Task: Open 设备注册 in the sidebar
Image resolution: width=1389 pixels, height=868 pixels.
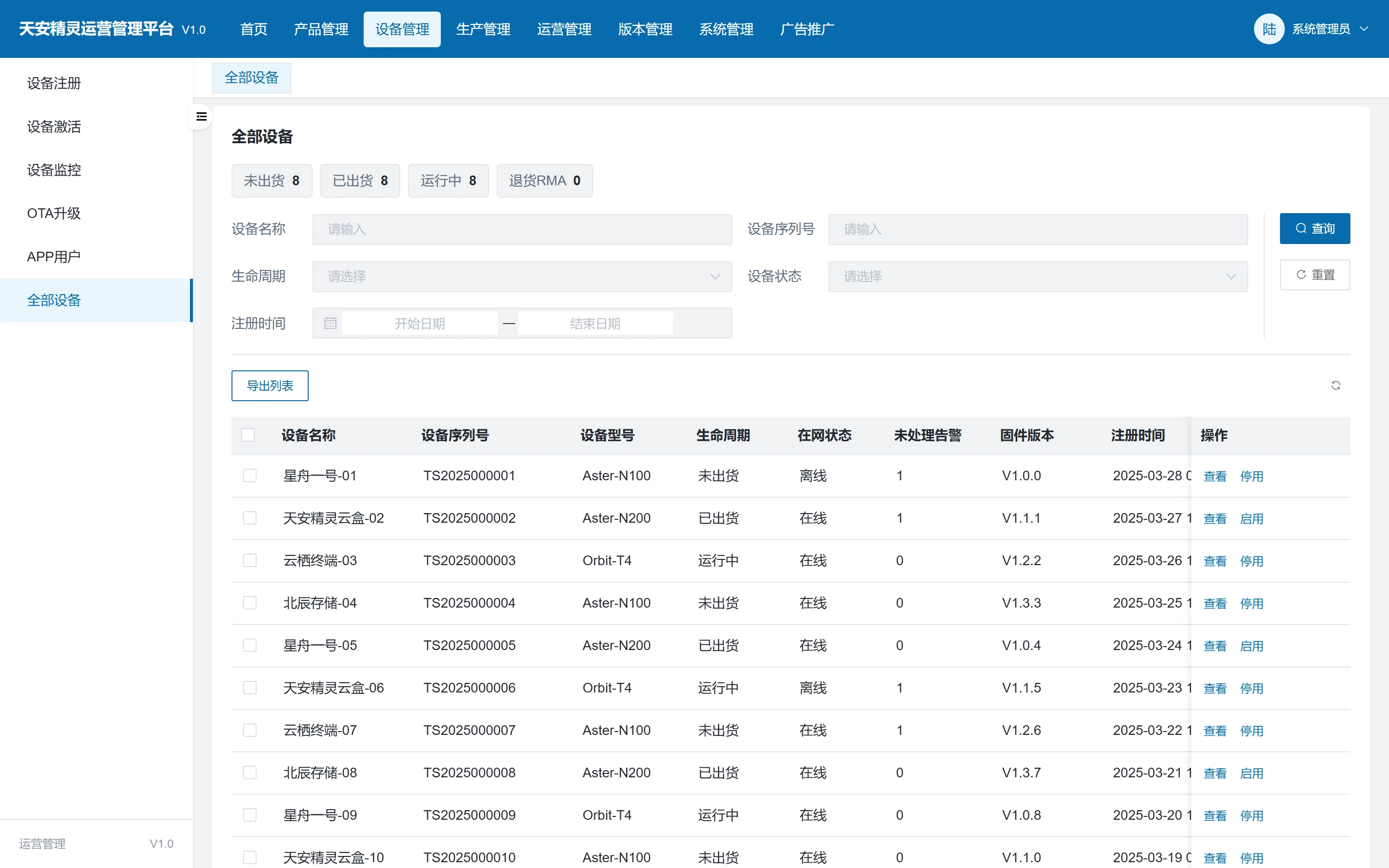Action: point(96,83)
